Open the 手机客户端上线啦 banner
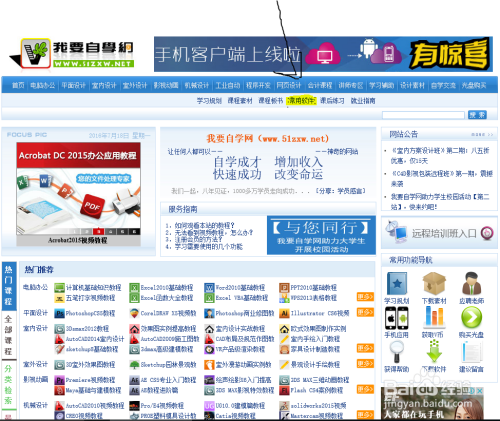Viewport: 500px width, 421px height. point(323,54)
